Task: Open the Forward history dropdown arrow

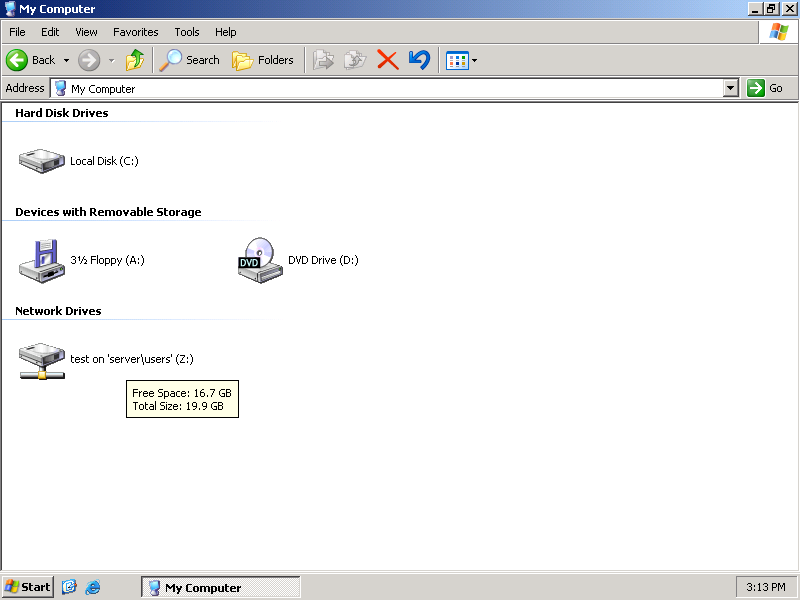Action: [111, 60]
